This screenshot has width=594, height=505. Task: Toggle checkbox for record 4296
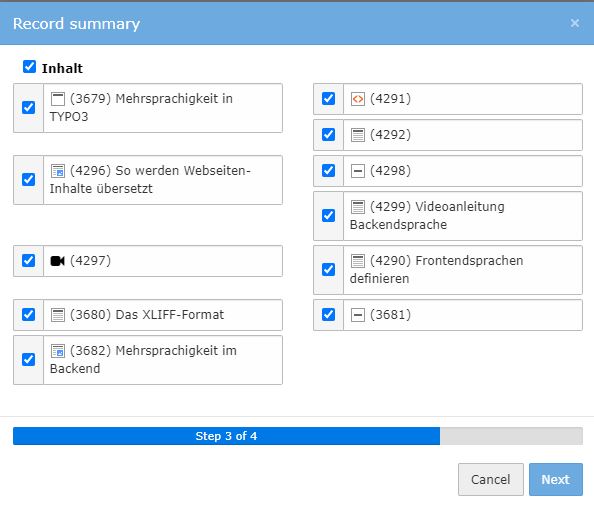(28, 180)
